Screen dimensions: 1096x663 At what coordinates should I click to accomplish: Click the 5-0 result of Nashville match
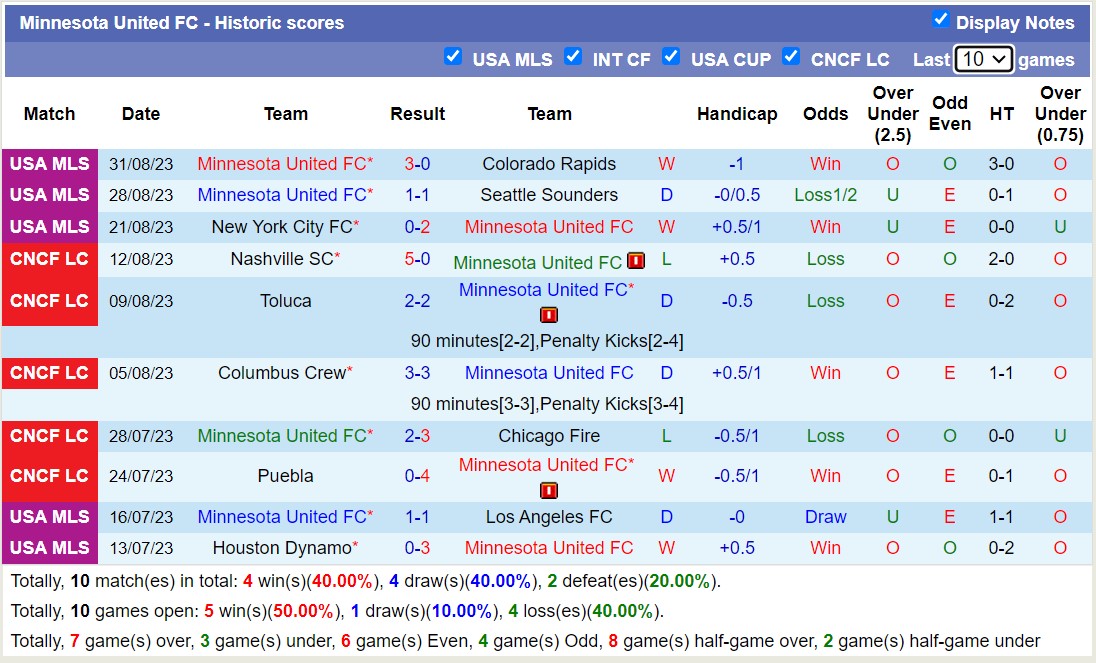point(417,259)
